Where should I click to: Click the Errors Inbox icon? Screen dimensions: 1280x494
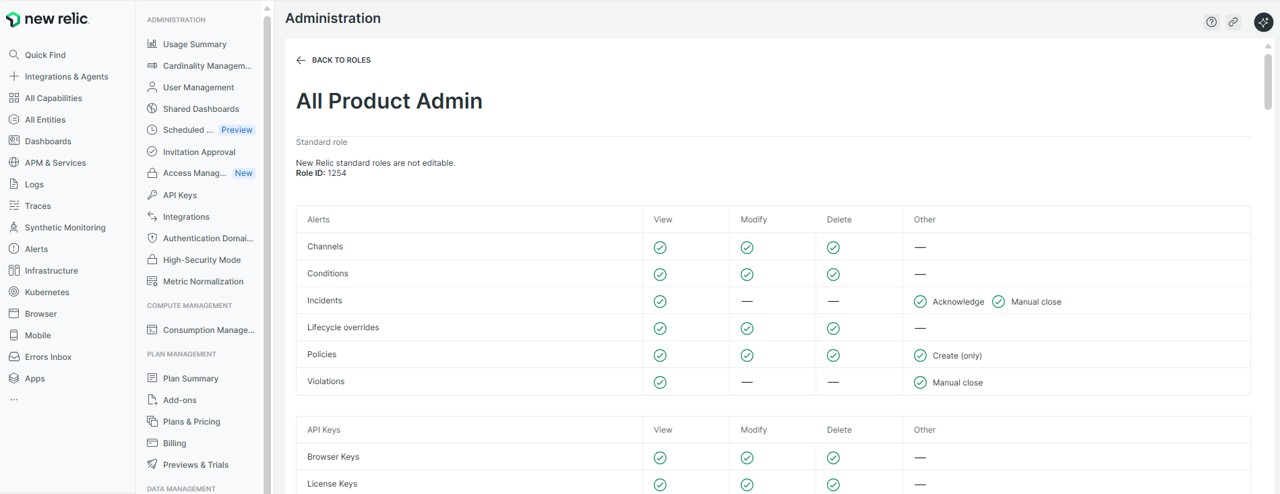click(x=14, y=357)
